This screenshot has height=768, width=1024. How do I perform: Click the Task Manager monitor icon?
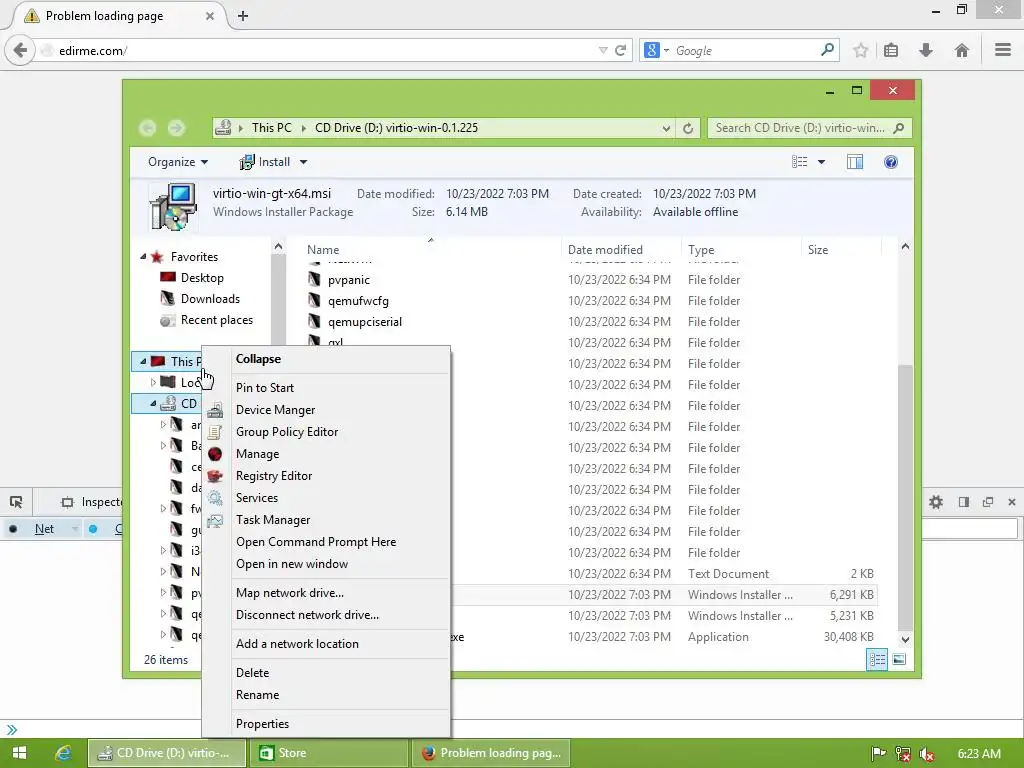tap(215, 520)
